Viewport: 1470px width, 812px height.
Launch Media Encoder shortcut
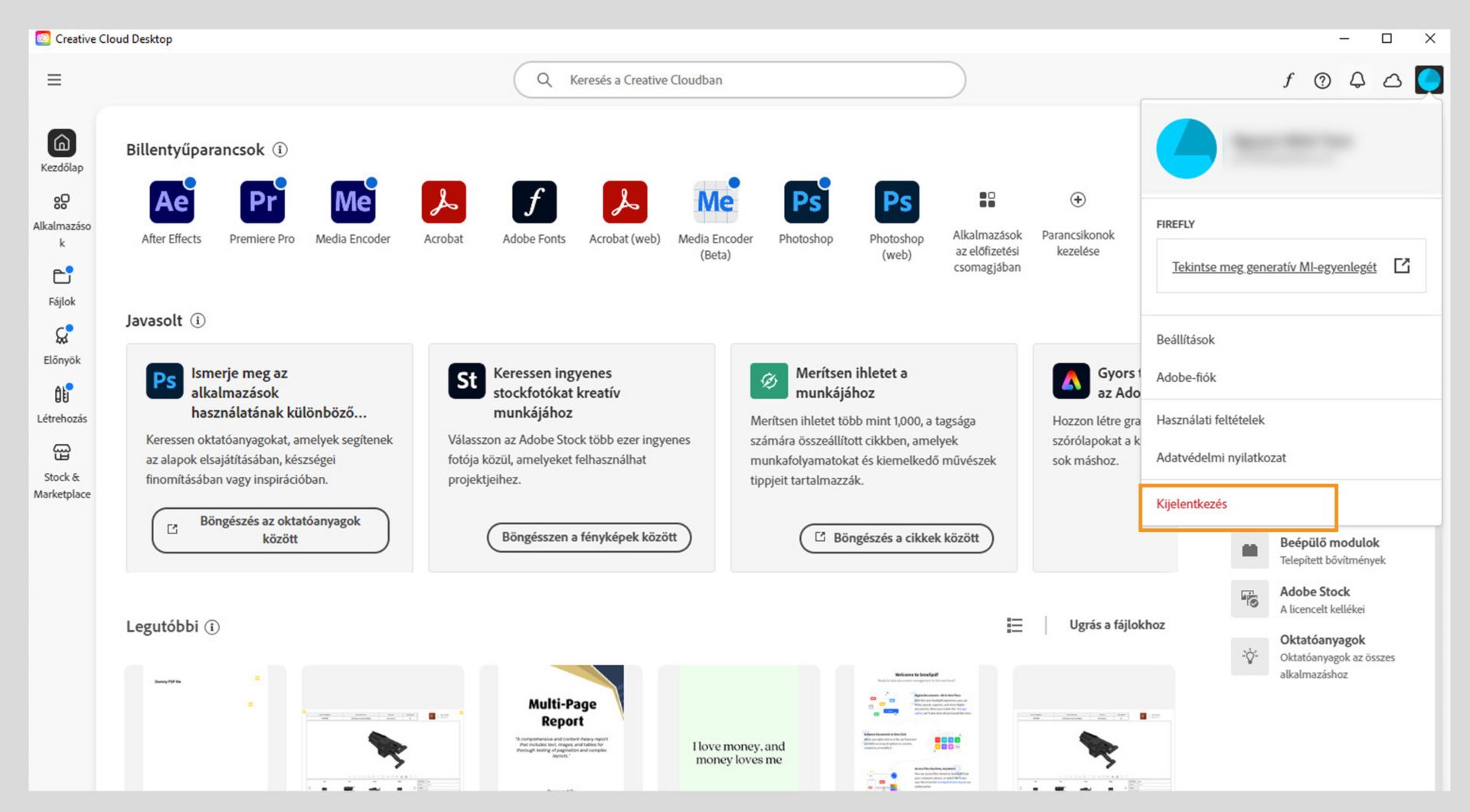pyautogui.click(x=353, y=202)
